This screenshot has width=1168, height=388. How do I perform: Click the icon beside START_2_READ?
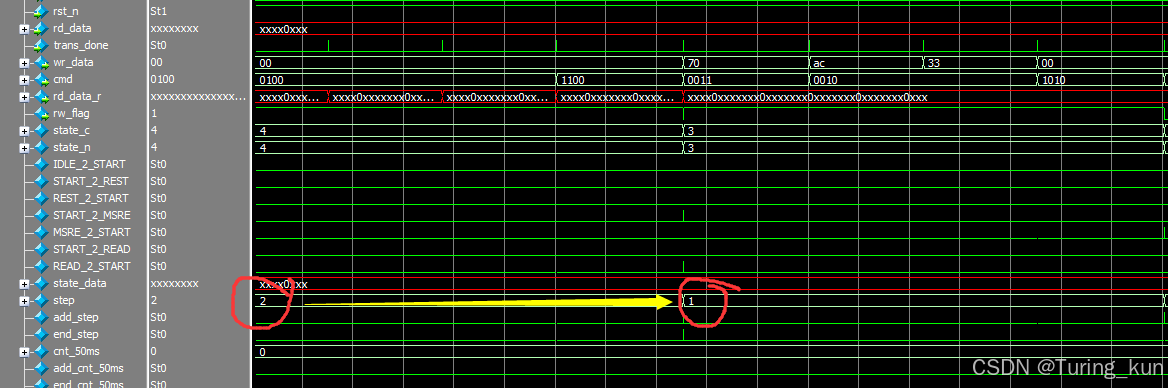point(41,249)
